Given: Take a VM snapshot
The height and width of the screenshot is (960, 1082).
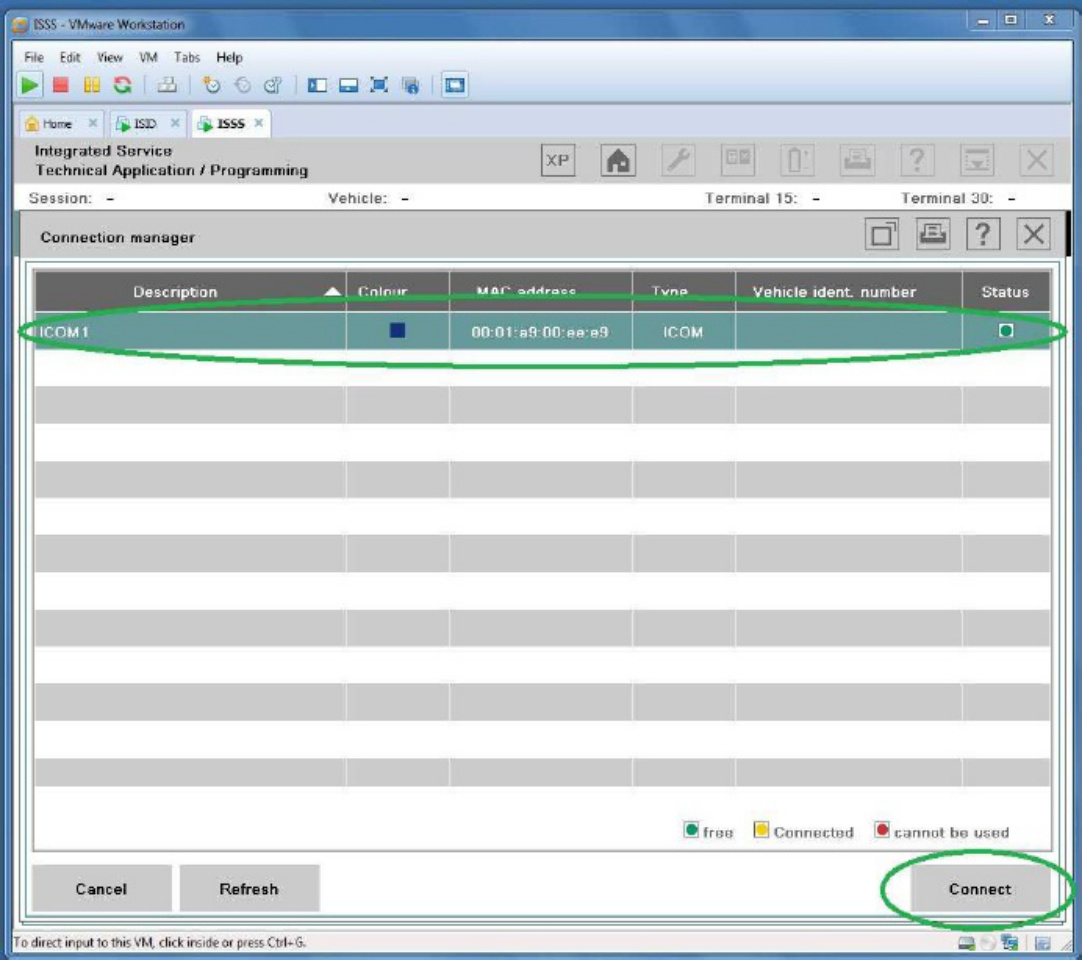Looking at the screenshot, I should click(211, 85).
